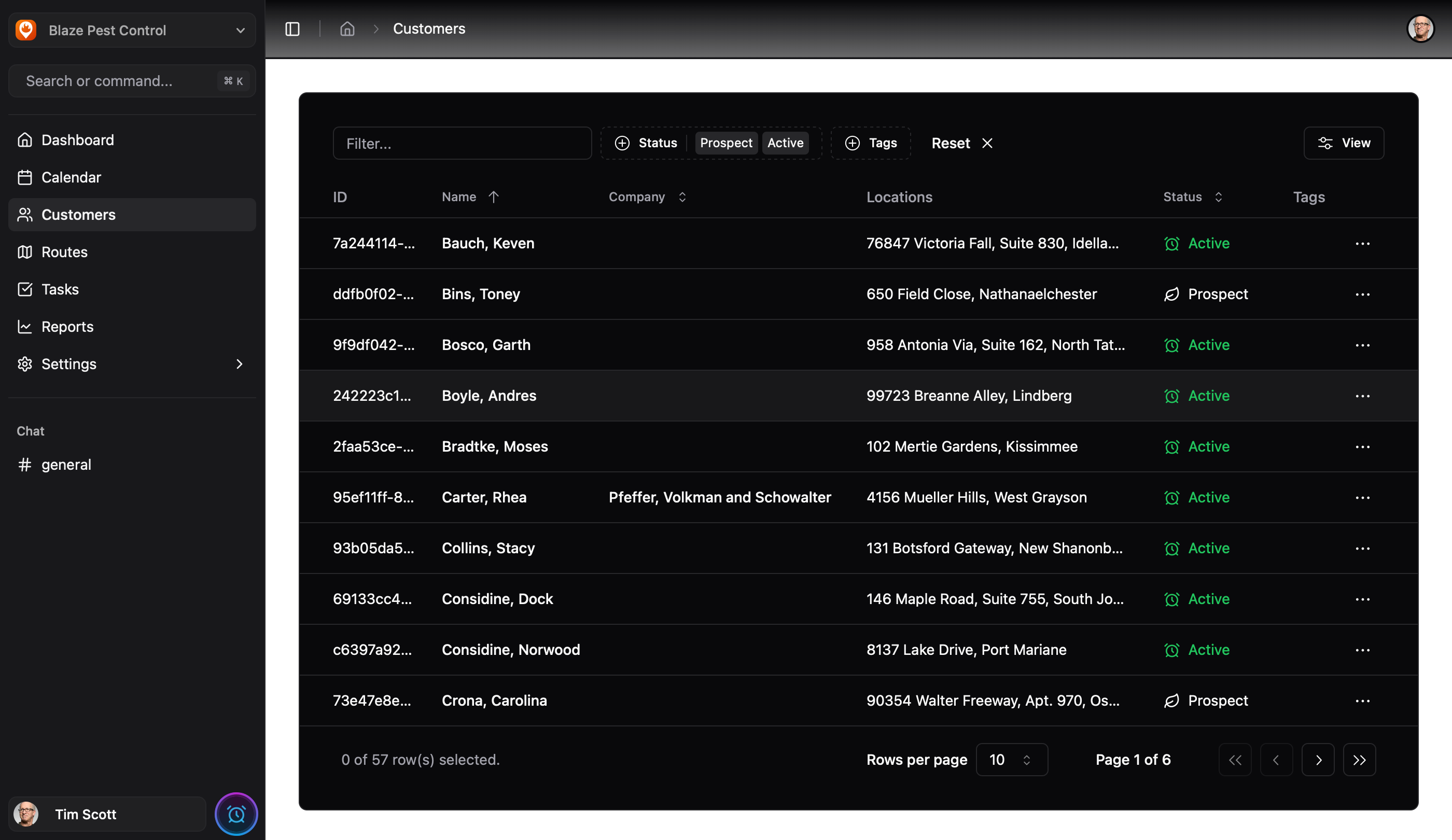This screenshot has width=1452, height=840.
Task: Open the Blaze Pest Control workspace dropdown
Action: (132, 30)
